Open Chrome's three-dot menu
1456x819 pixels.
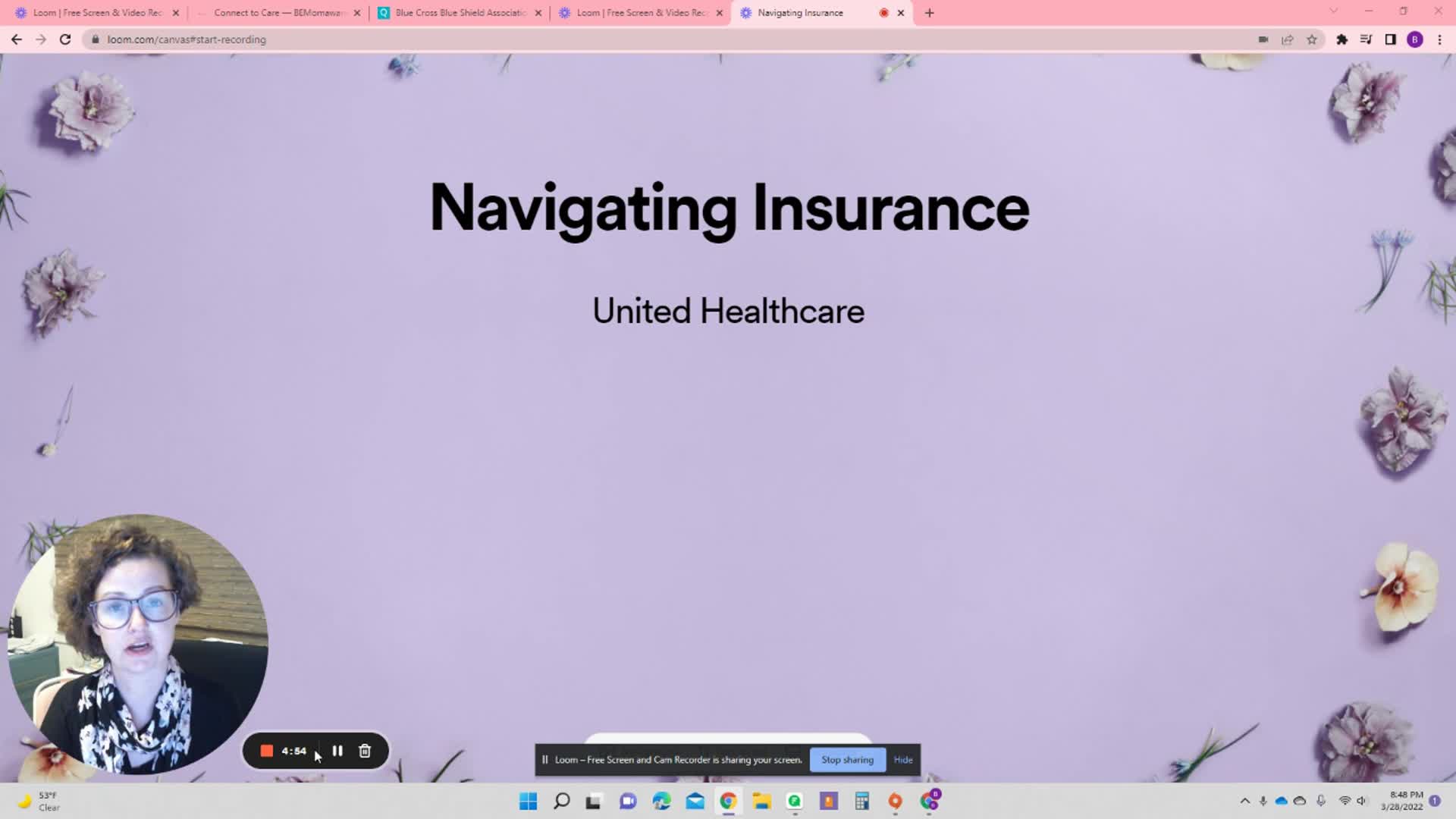(1439, 39)
